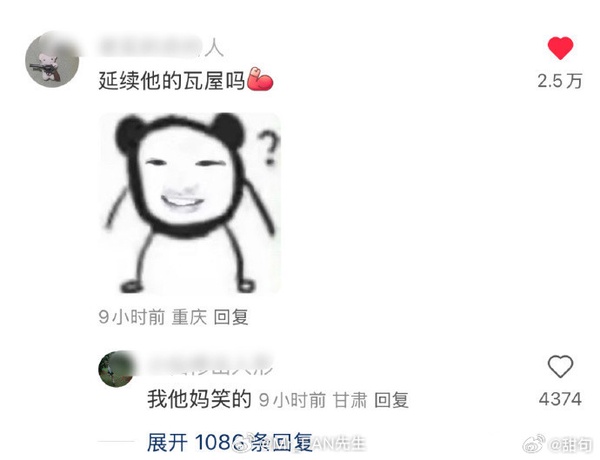Viewport: 600px width, 460px height.
Task: Open the panda-head meme image
Action: click(x=190, y=203)
